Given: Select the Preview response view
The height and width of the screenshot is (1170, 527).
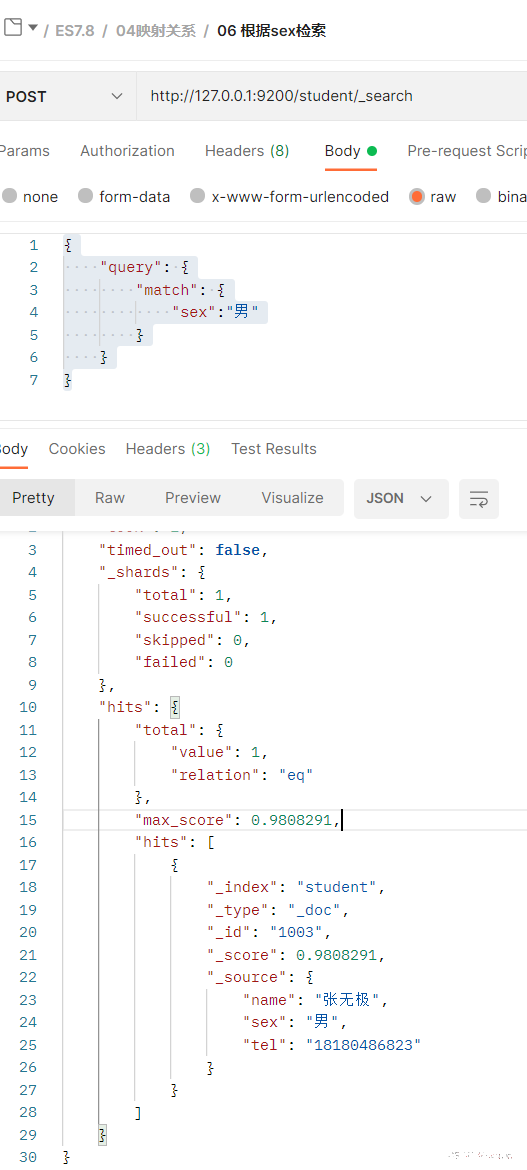Looking at the screenshot, I should pos(193,498).
